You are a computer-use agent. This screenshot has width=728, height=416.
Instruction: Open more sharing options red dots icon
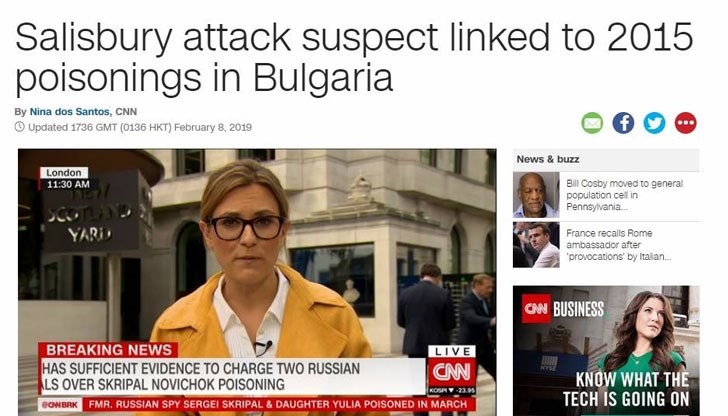[685, 123]
